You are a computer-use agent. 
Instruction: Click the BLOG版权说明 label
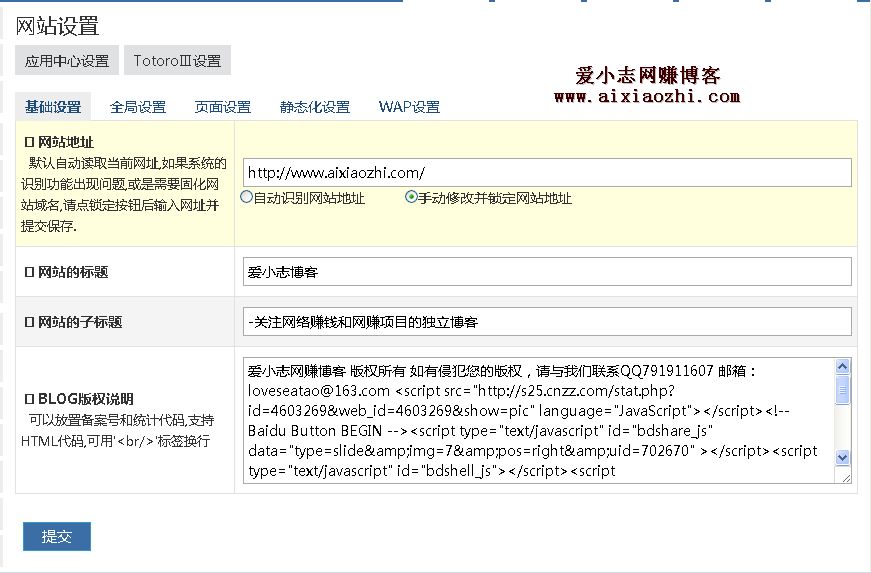click(86, 399)
